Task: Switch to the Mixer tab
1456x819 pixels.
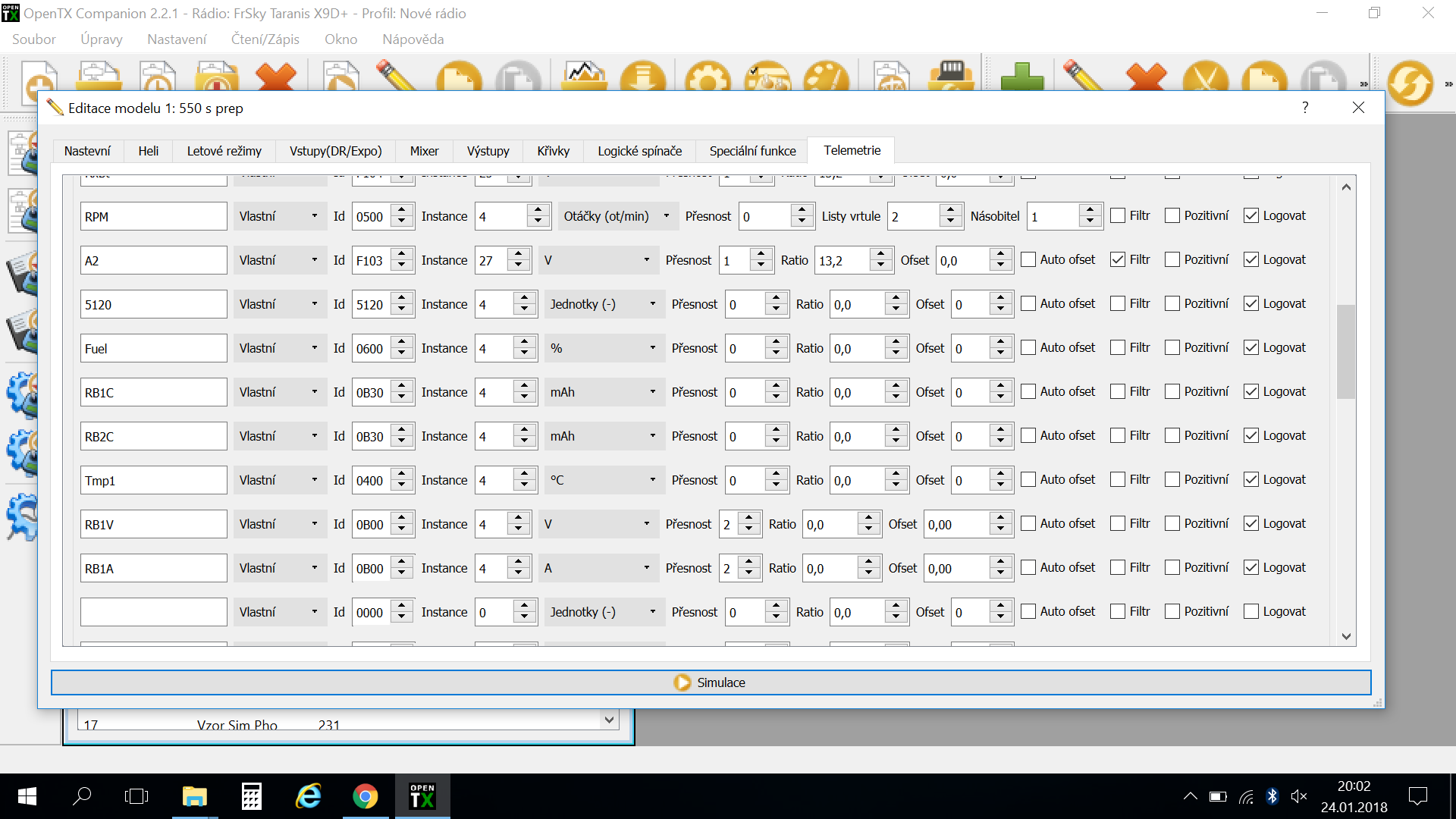Action: pos(424,151)
